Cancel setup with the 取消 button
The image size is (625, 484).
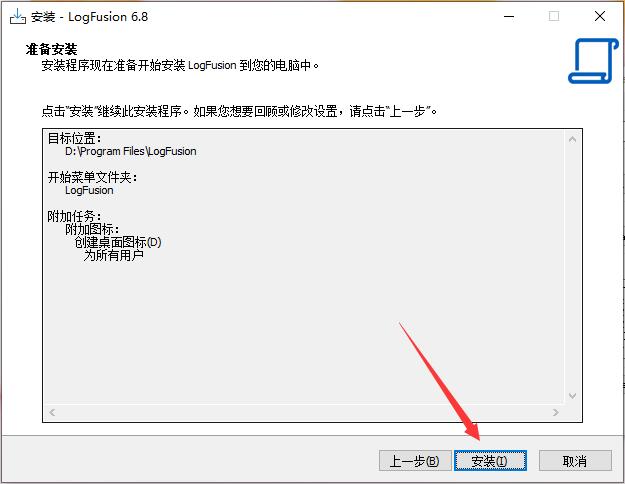click(575, 461)
